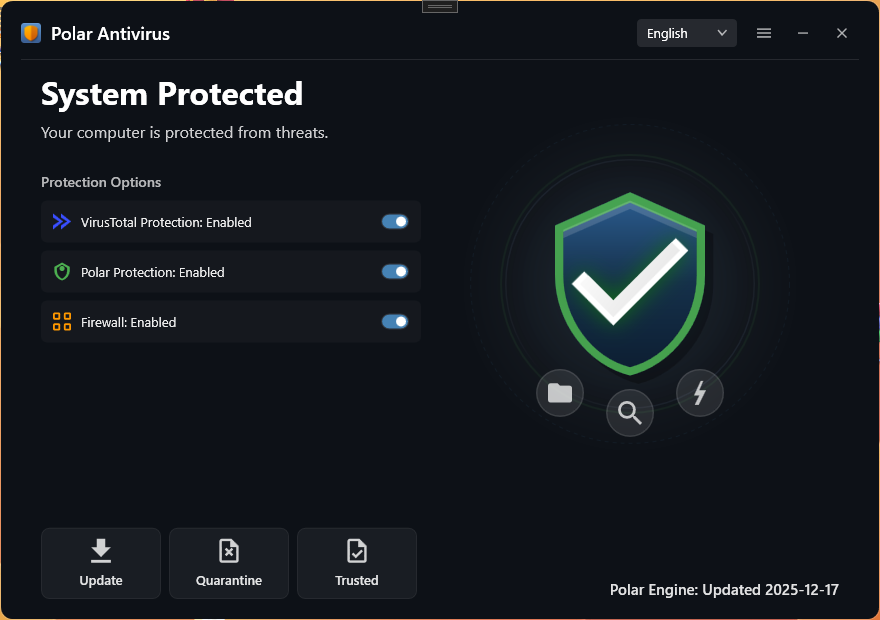Click the System Protected heading
The image size is (880, 620).
pyautogui.click(x=172, y=94)
